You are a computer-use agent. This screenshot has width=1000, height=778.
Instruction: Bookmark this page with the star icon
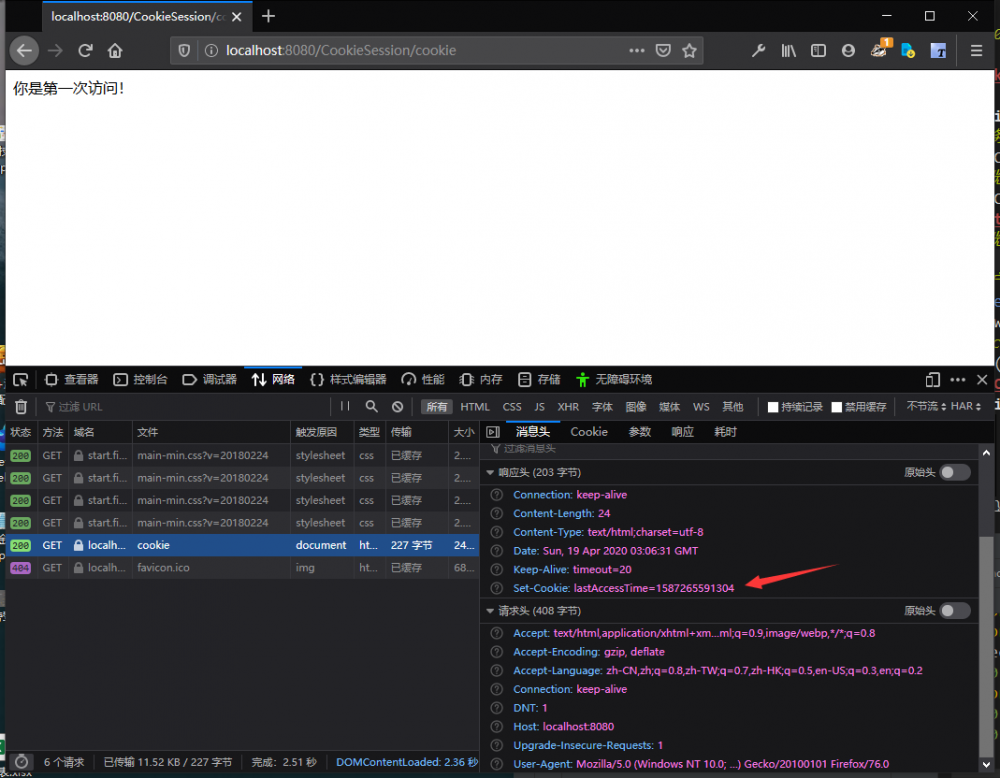pyautogui.click(x=689, y=50)
